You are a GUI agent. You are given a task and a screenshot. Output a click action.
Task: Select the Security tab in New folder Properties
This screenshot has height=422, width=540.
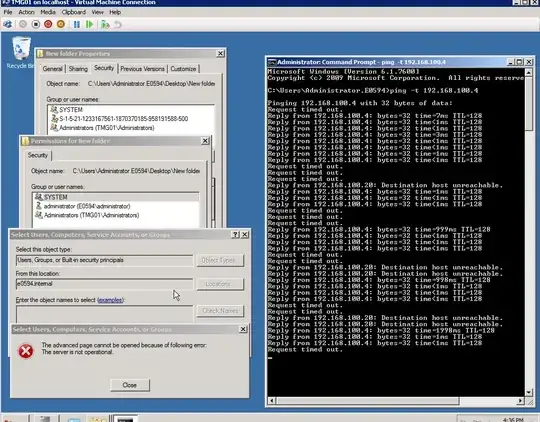click(104, 68)
